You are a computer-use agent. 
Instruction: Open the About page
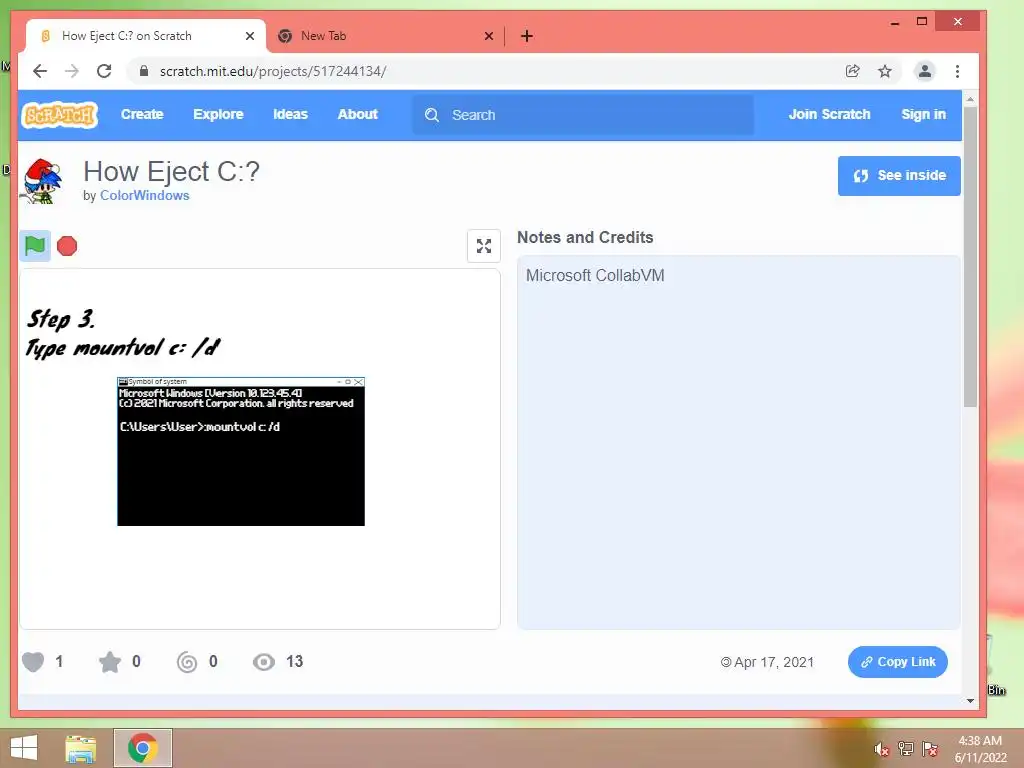click(357, 114)
